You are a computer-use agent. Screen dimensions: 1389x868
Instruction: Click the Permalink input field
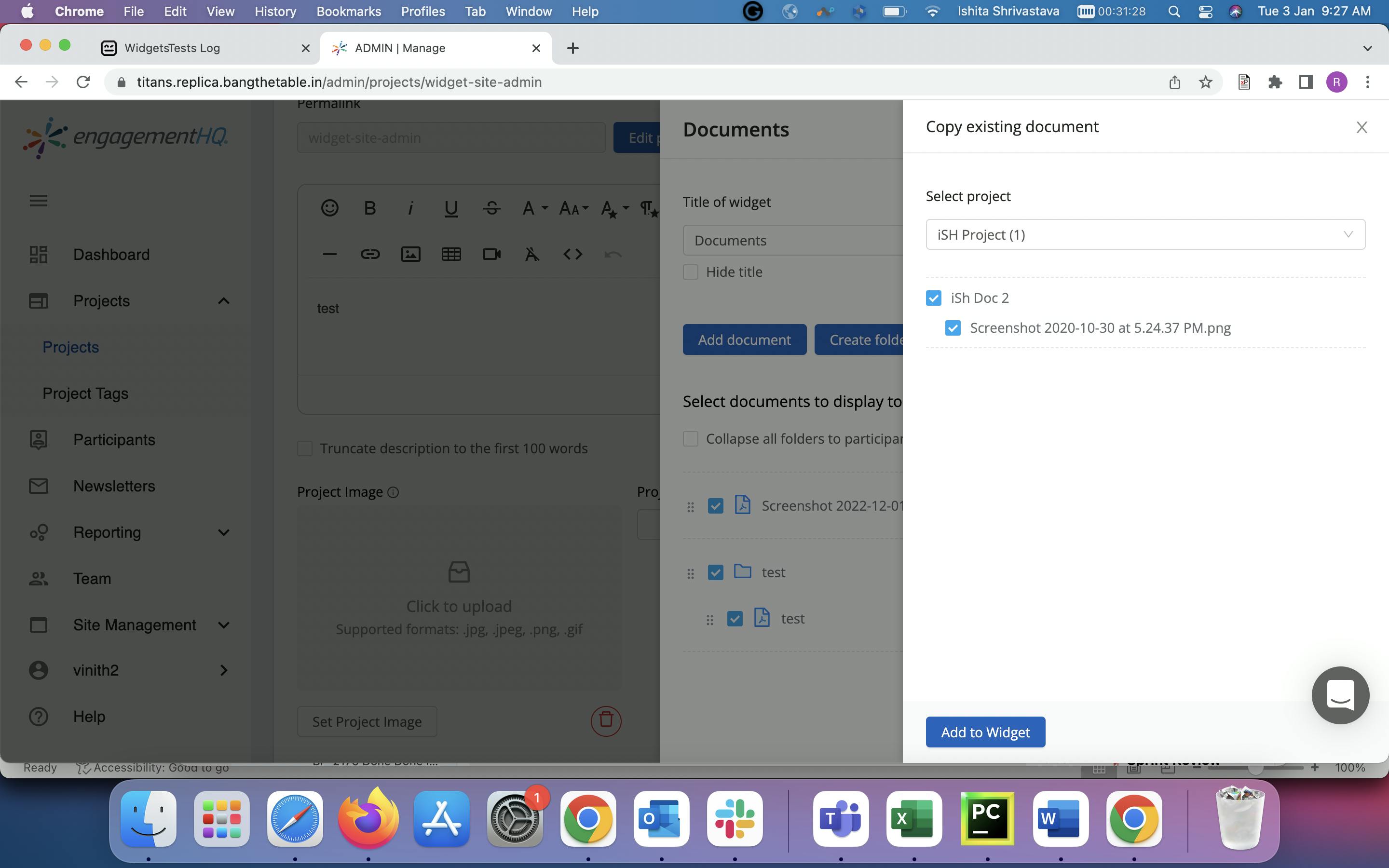453,137
